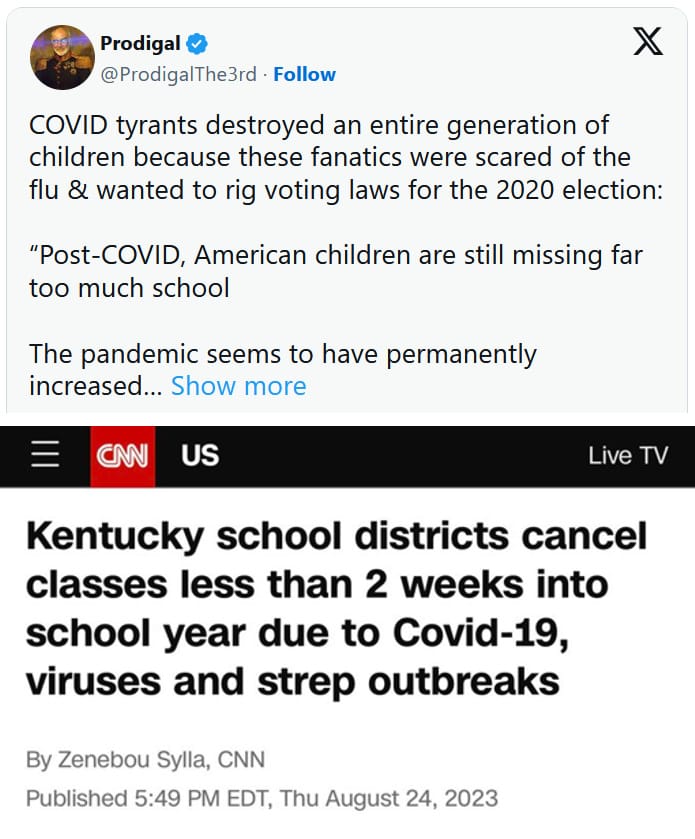695x839 pixels.
Task: Select the truncated "The pandemic seems" paragraph
Action: pyautogui.click(x=282, y=370)
